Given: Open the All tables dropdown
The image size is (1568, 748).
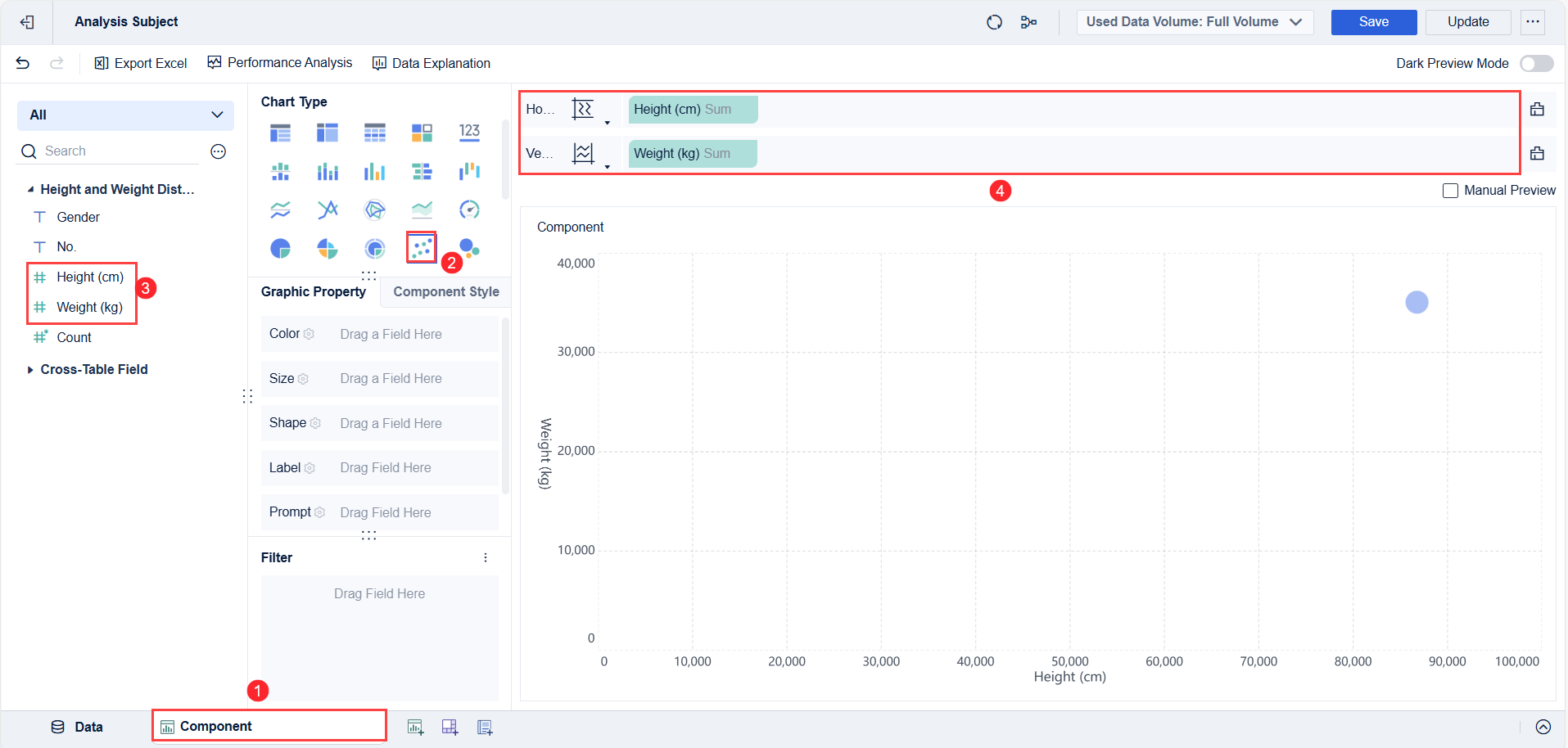Looking at the screenshot, I should [x=125, y=115].
